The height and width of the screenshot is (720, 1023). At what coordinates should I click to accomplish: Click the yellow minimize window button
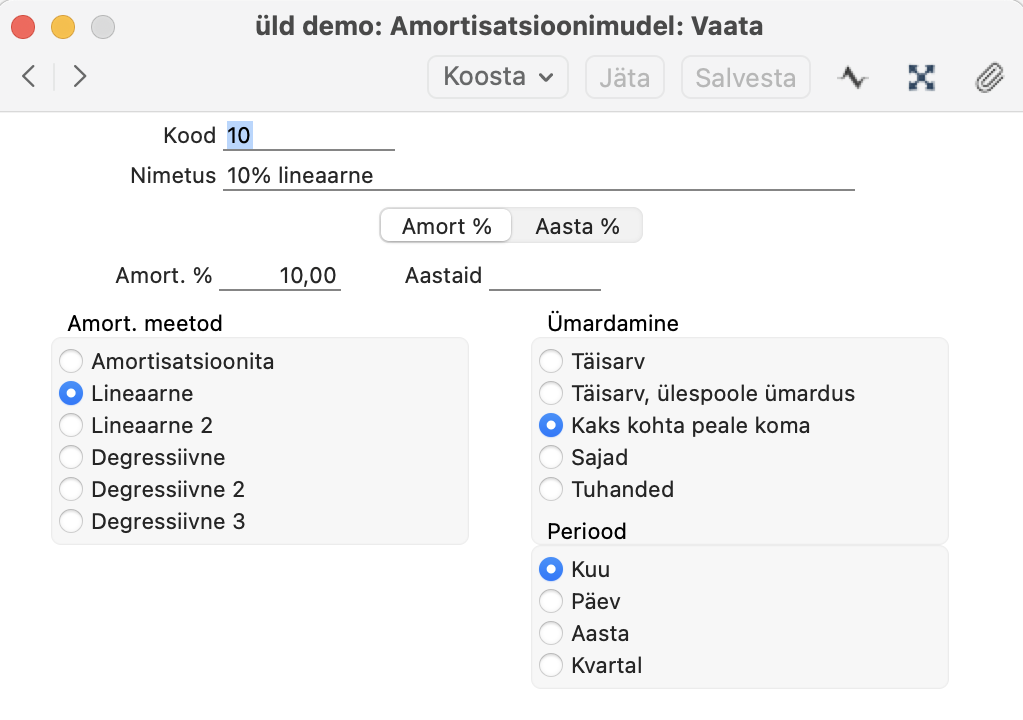(63, 27)
